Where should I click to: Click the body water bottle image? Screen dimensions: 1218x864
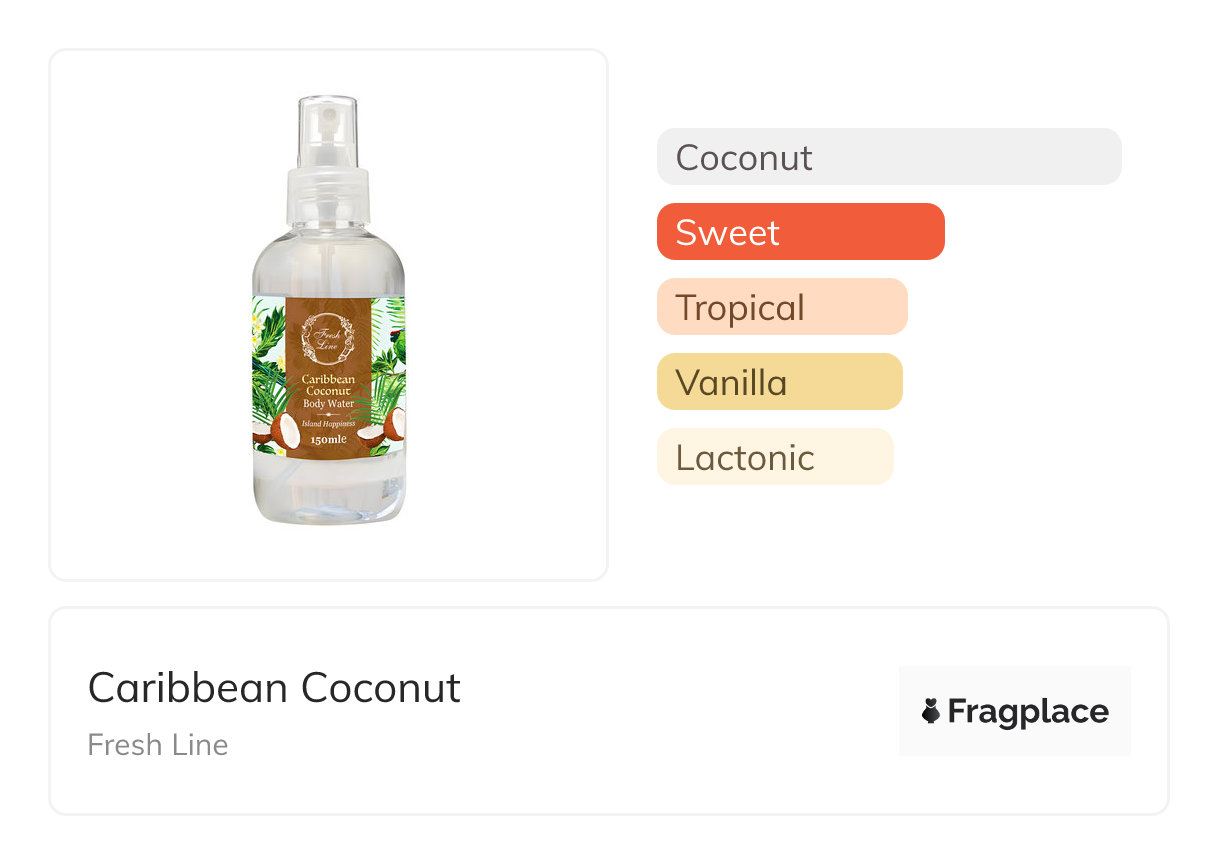pos(329,311)
